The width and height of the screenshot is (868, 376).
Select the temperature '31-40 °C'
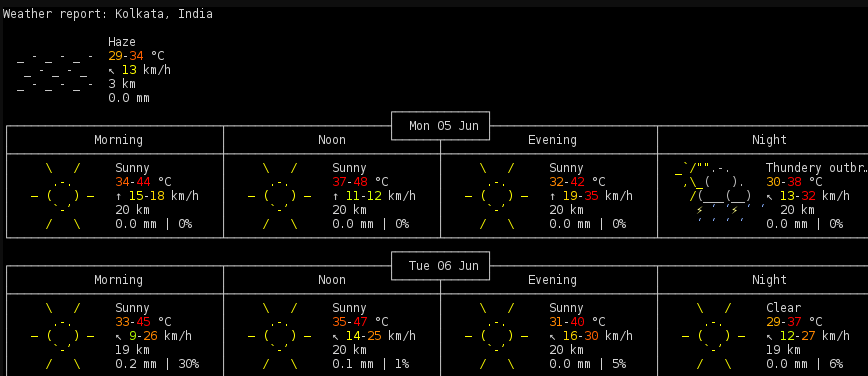[x=577, y=322]
